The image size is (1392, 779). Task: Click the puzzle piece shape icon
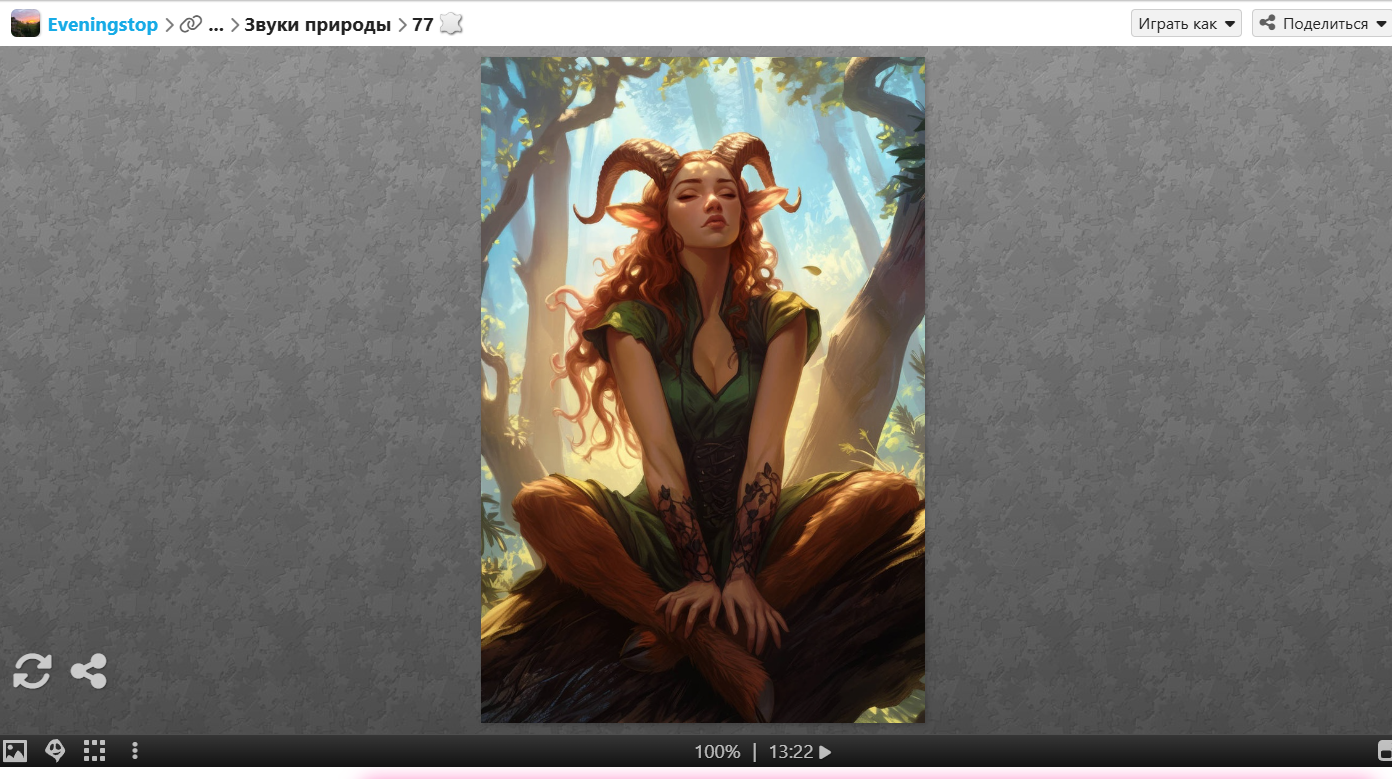point(452,25)
